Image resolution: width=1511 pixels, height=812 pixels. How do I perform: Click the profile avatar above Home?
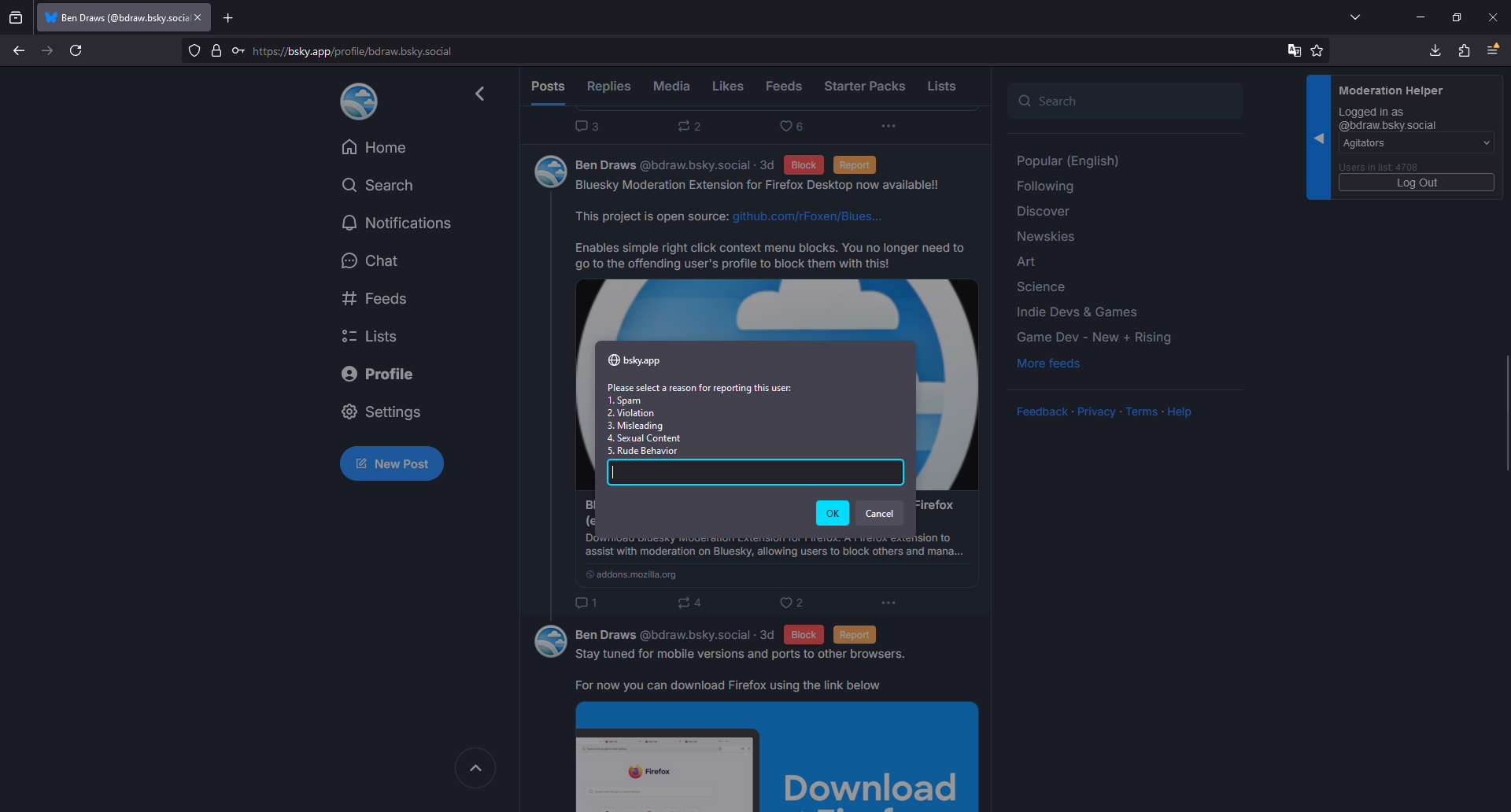click(359, 101)
